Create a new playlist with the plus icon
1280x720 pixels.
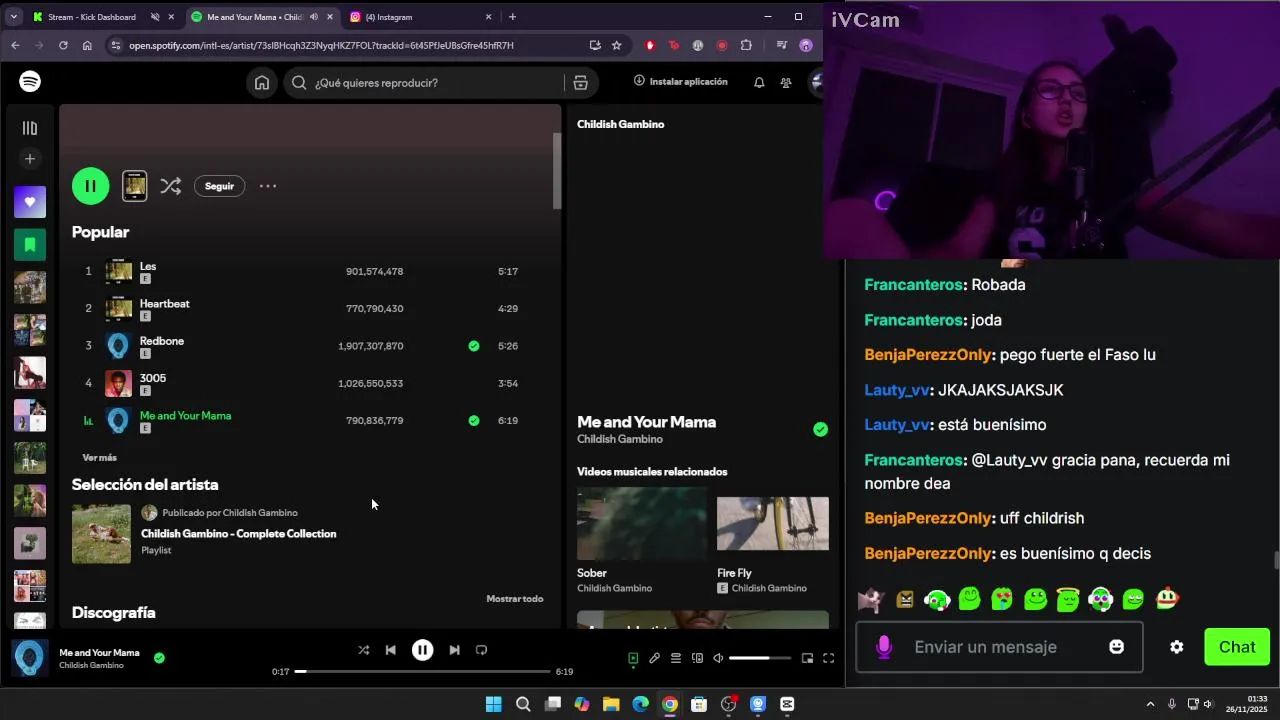click(x=30, y=159)
